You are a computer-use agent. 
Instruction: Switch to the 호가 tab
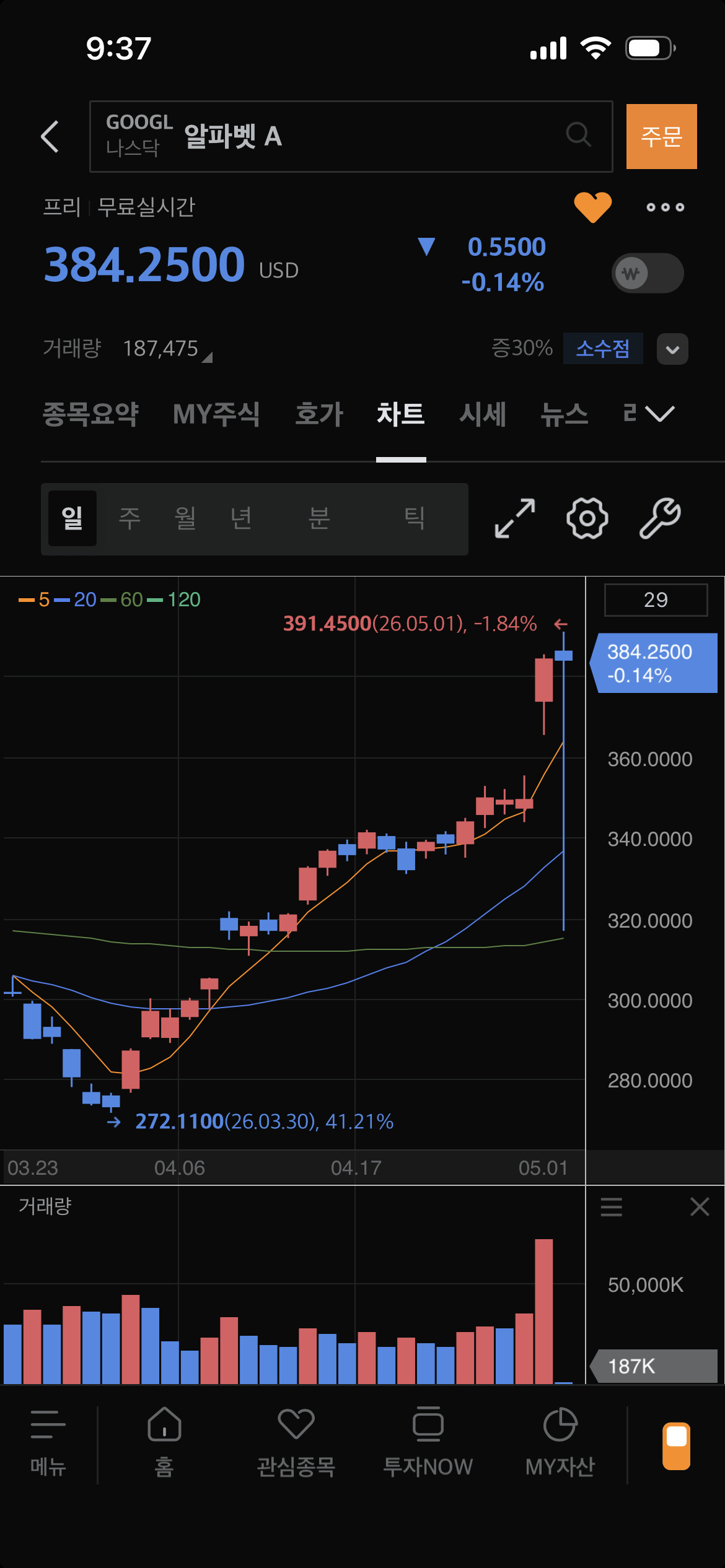319,414
